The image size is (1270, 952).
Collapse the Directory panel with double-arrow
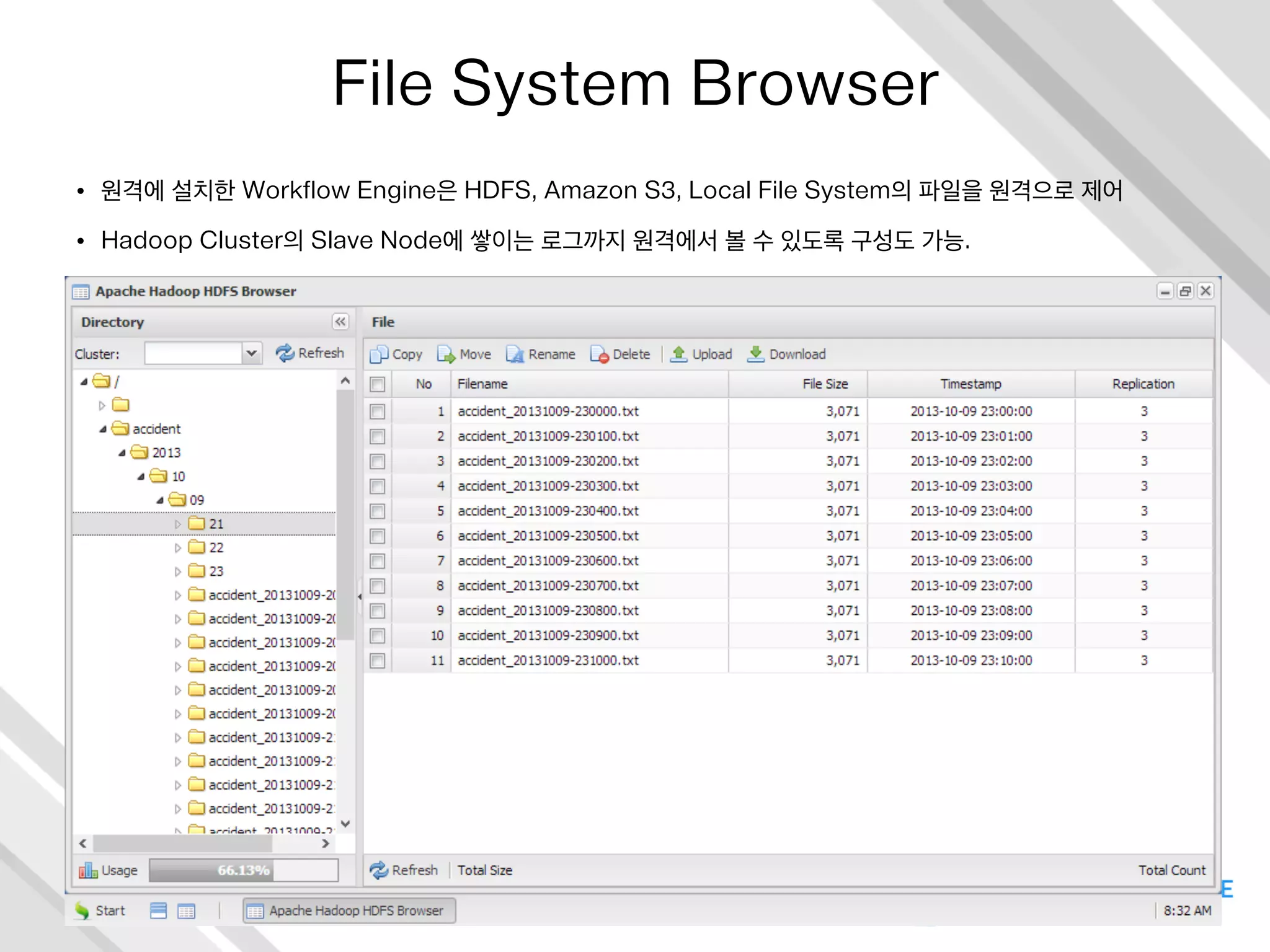coord(340,322)
